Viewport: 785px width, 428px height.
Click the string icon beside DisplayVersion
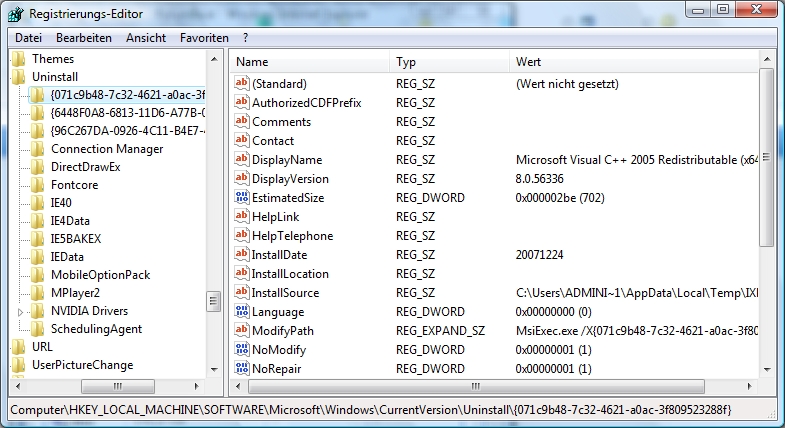(x=242, y=178)
